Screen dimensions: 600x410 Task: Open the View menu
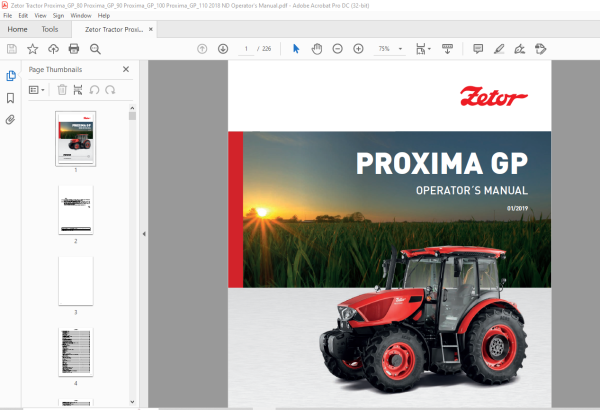(x=40, y=16)
